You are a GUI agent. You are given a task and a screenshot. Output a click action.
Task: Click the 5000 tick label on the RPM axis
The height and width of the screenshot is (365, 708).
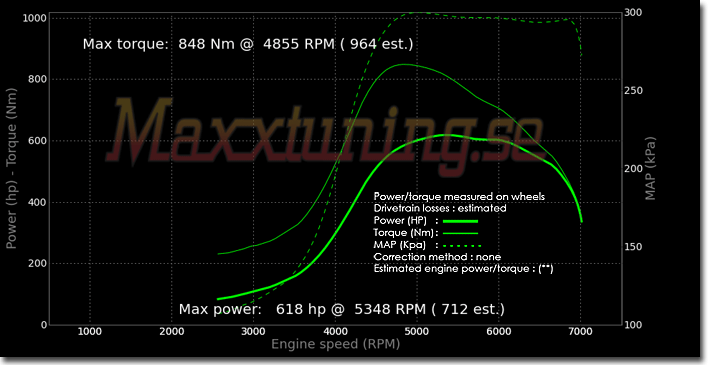[417, 332]
